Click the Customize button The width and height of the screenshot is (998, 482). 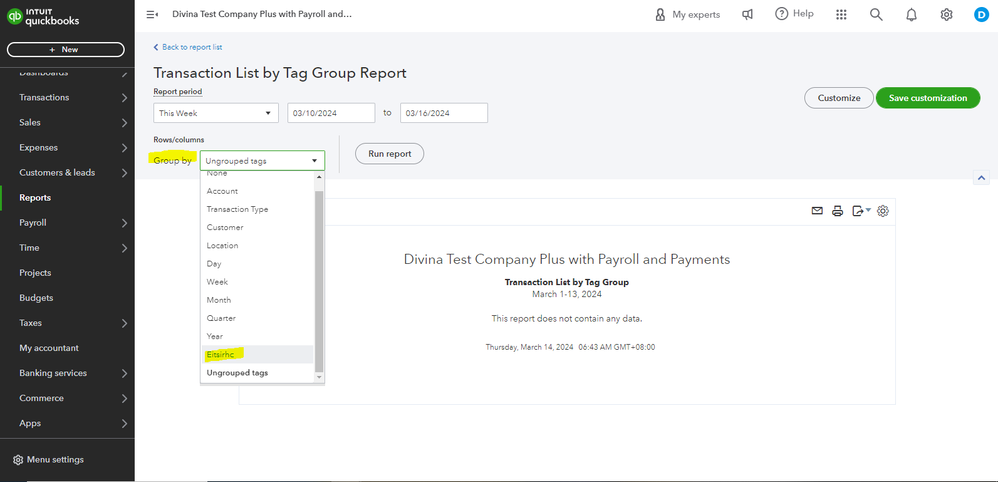839,98
